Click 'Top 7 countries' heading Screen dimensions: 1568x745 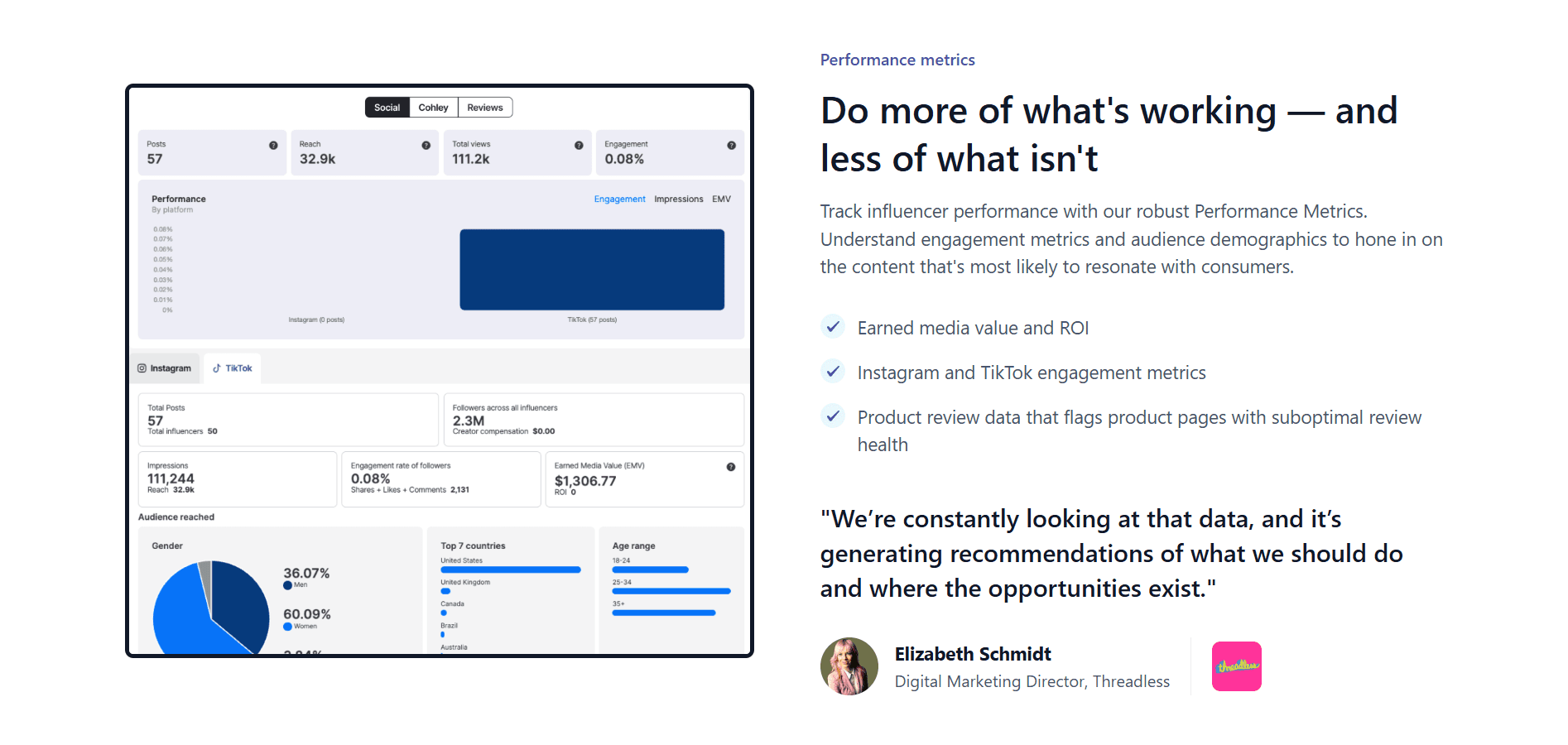click(x=473, y=546)
